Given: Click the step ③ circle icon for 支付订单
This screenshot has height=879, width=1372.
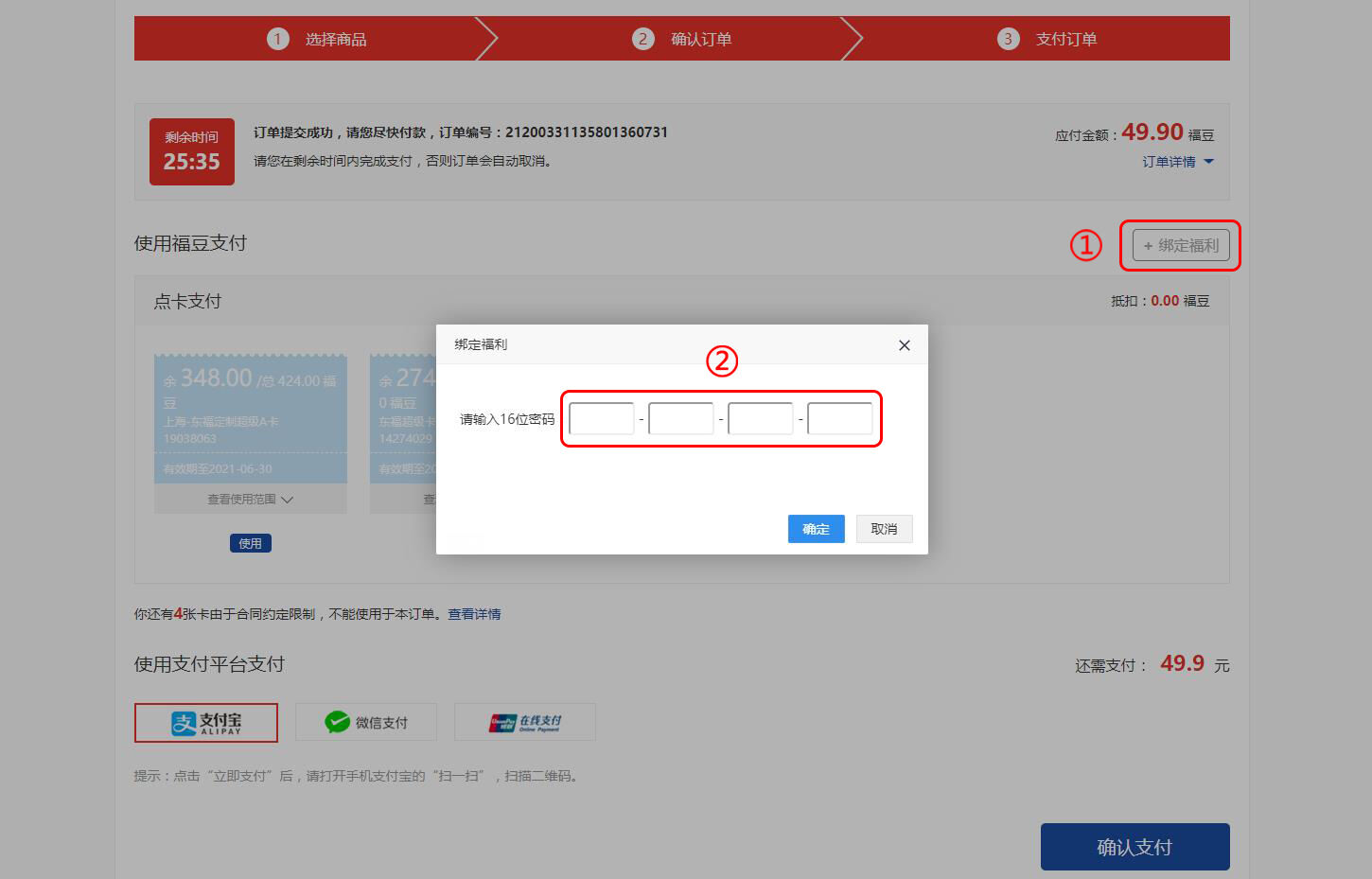Looking at the screenshot, I should coord(1008,39).
